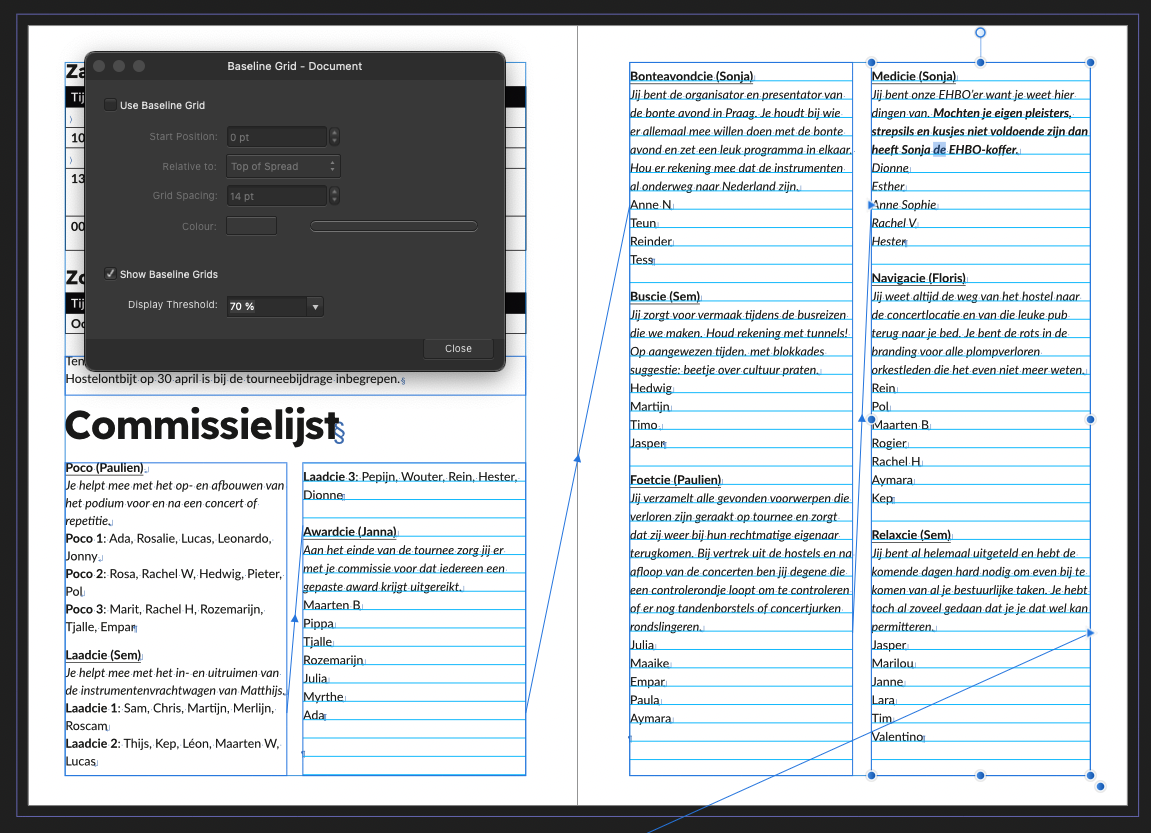Screen dimensions: 1151x833
Task: Click the text flow-out triangle beside 'permitteren.'
Action: (x=1090, y=633)
